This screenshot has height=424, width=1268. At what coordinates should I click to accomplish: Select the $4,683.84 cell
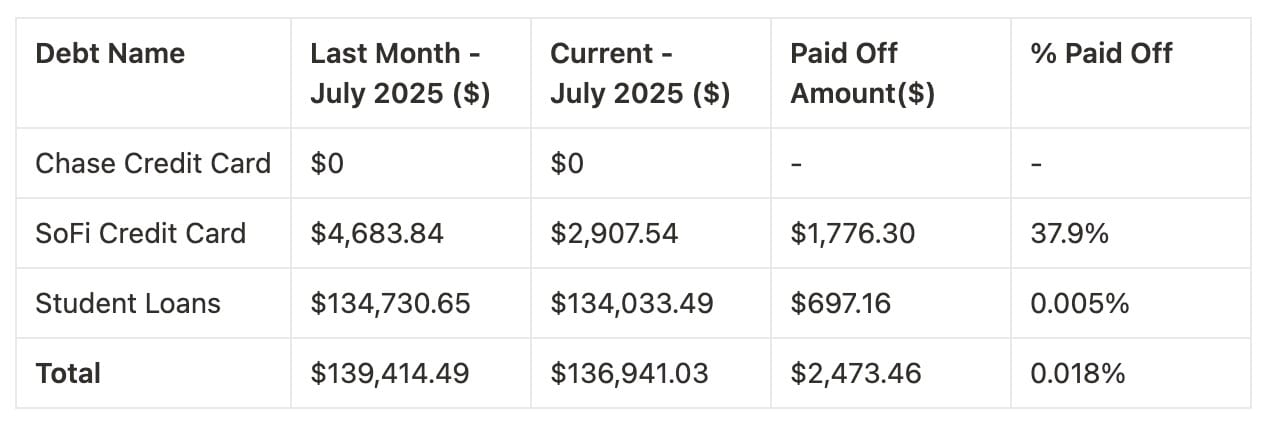377,233
